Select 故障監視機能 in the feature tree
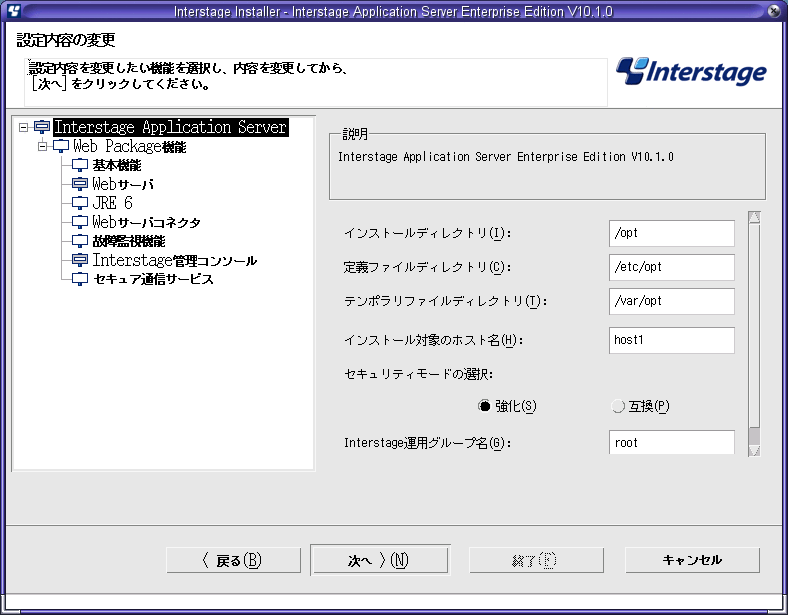Viewport: 788px width, 615px height. 129,241
